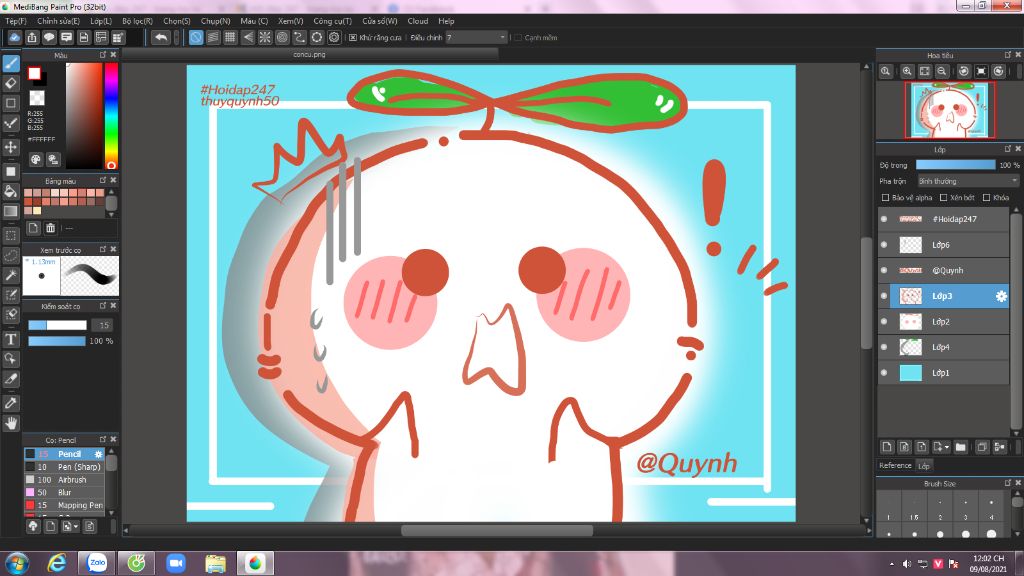The height and width of the screenshot is (576, 1024).
Task: Select the Brush tool in left toolbar
Action: pos(11,63)
